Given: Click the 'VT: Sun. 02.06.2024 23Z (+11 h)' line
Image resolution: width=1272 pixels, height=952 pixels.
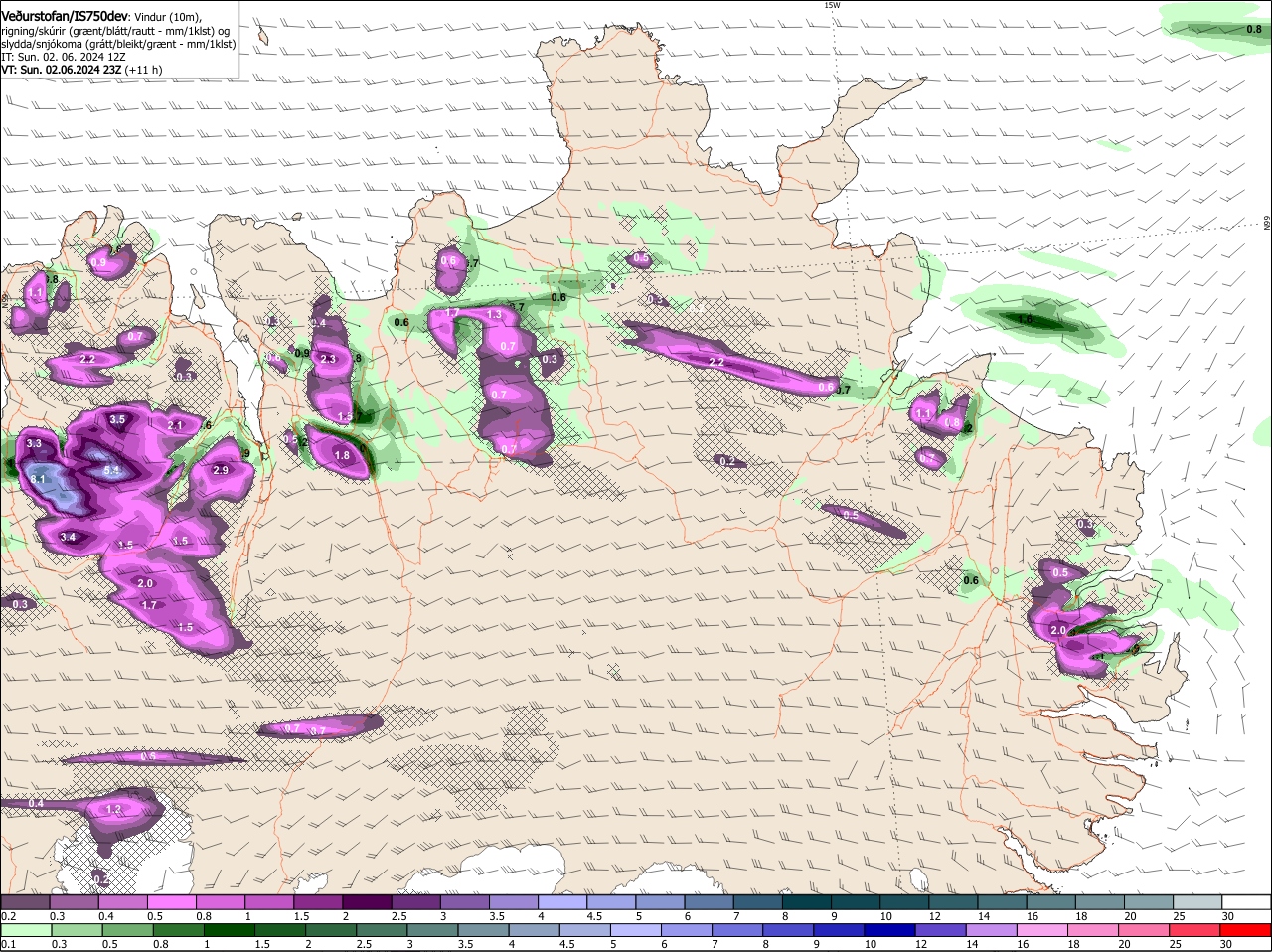Looking at the screenshot, I should pyautogui.click(x=81, y=70).
